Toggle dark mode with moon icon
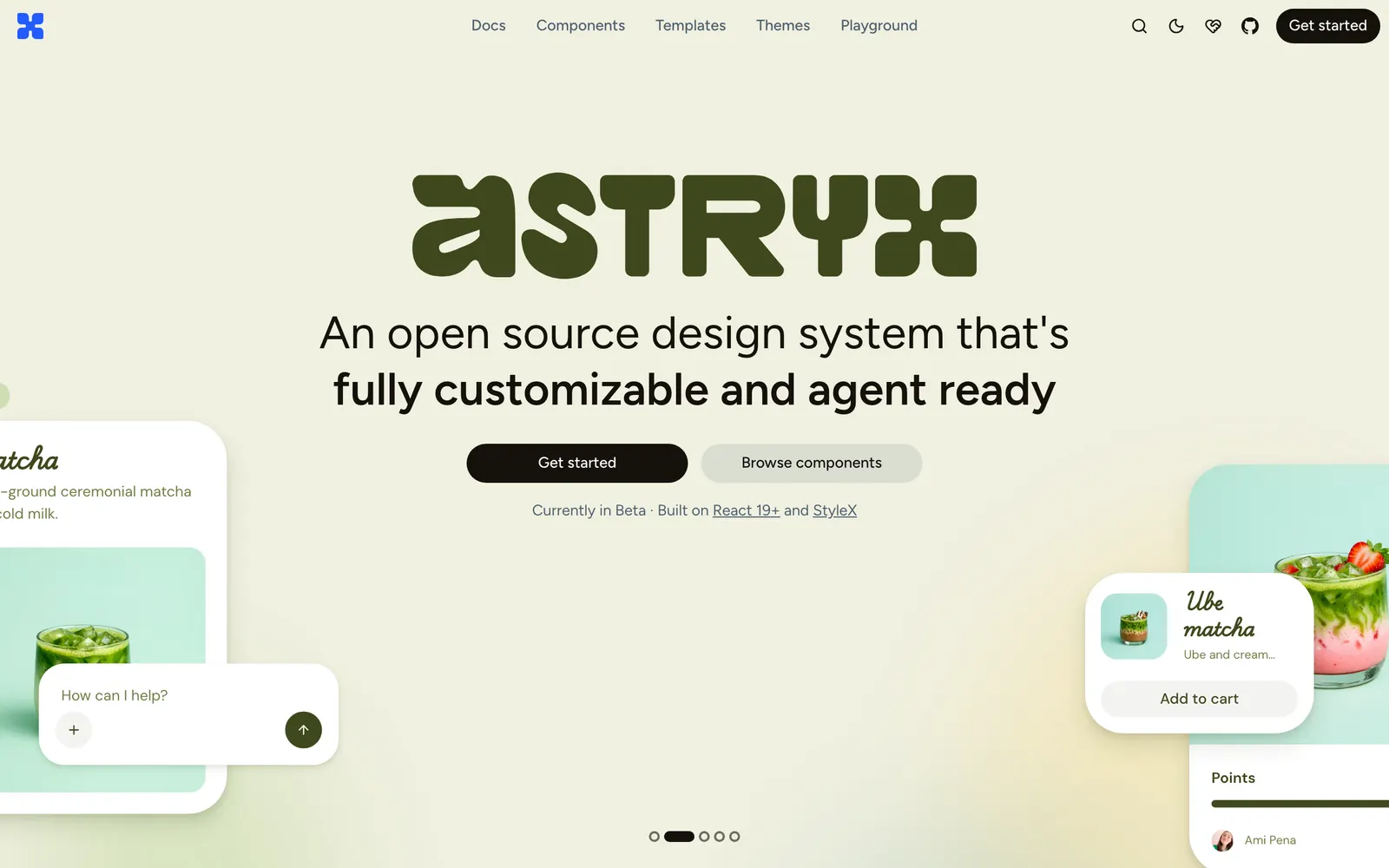This screenshot has height=868, width=1389. pos(1176,26)
